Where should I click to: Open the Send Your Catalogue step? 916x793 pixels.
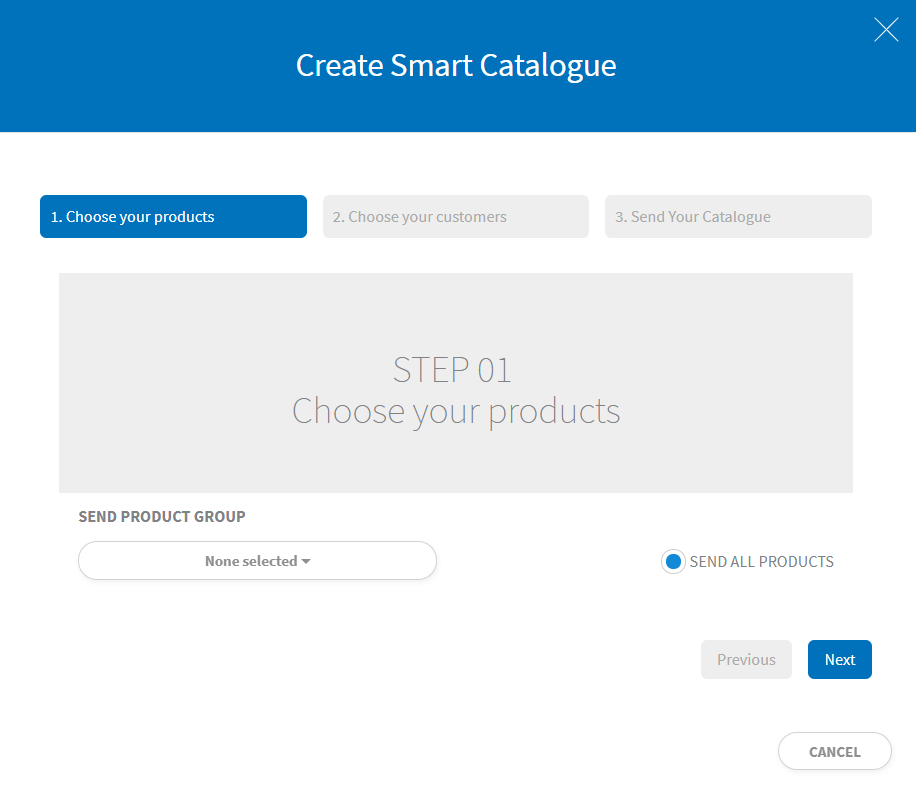coord(738,217)
